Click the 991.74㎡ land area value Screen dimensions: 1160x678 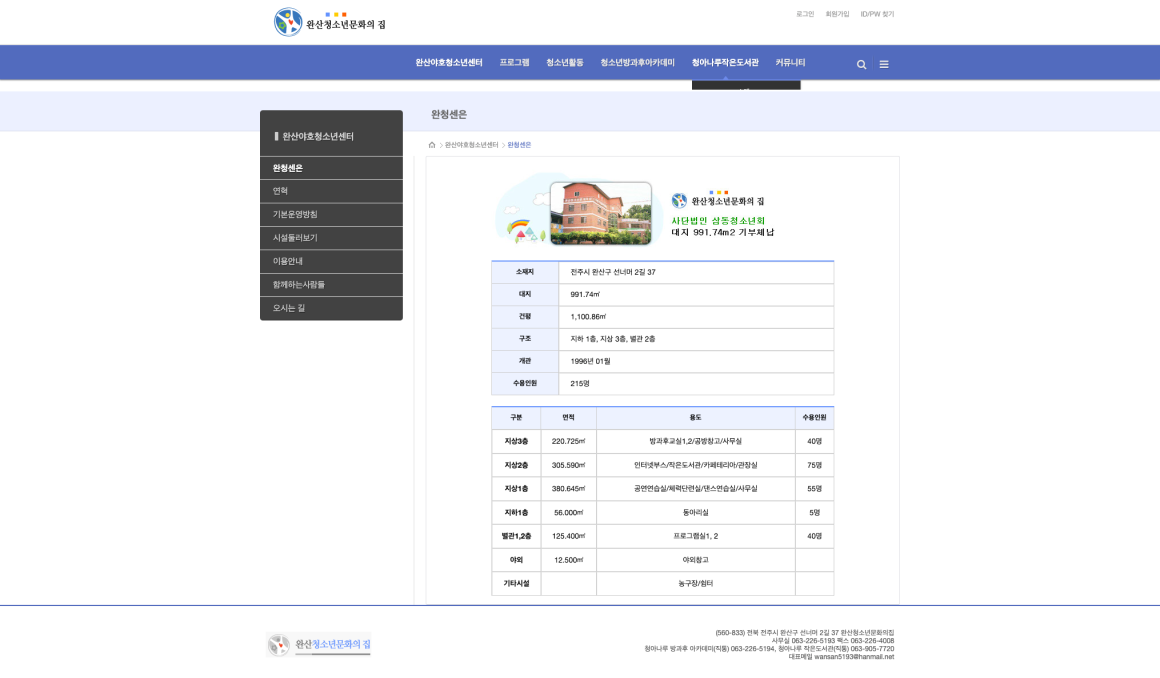[585, 295]
